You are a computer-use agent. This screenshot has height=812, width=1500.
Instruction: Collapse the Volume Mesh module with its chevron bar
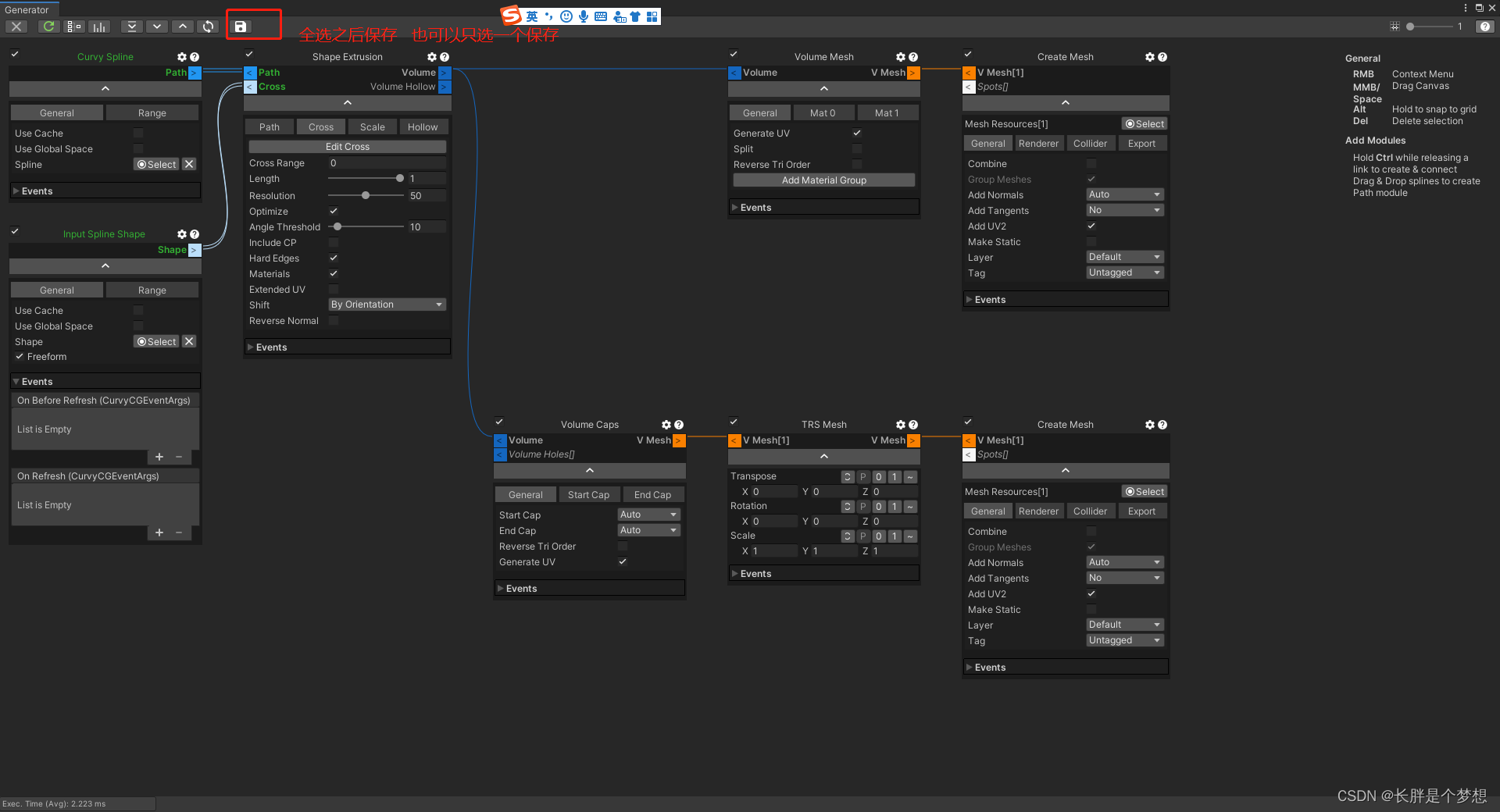click(x=823, y=88)
